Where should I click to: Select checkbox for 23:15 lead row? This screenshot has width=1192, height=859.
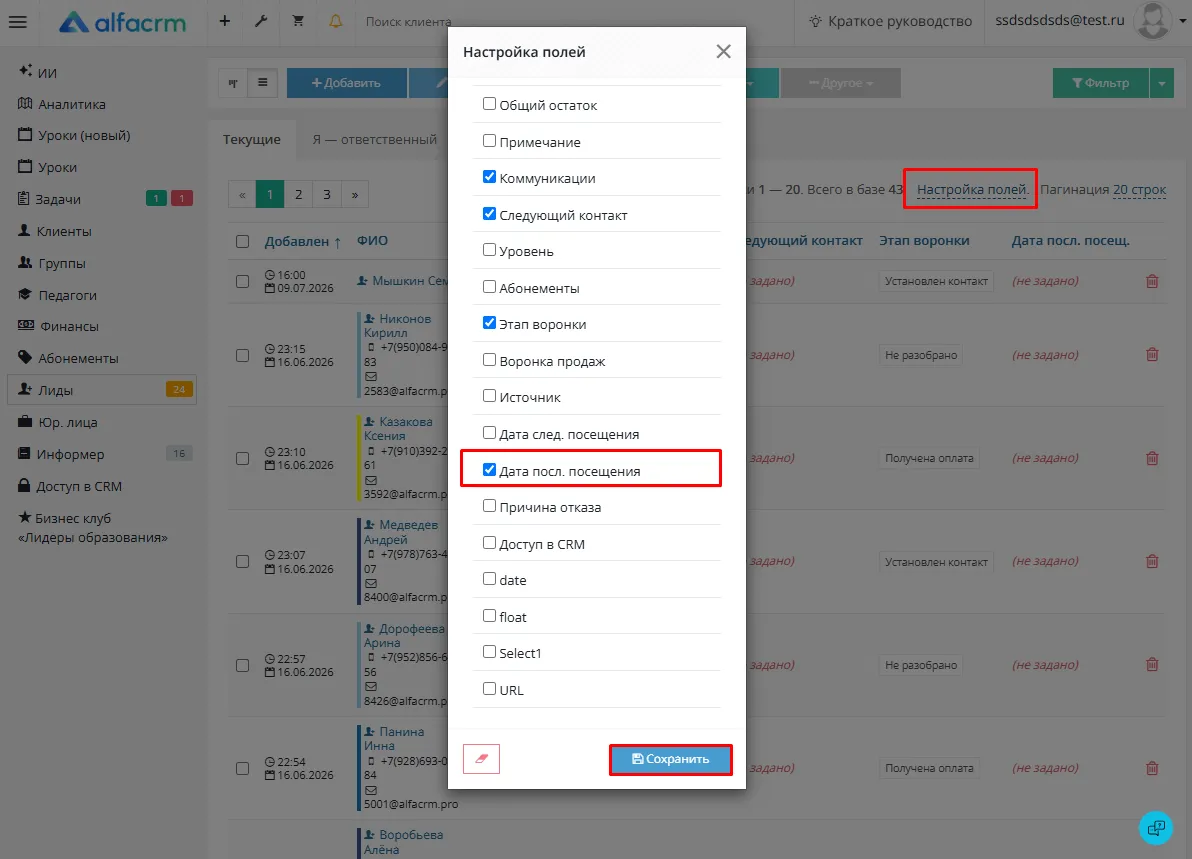tap(243, 356)
